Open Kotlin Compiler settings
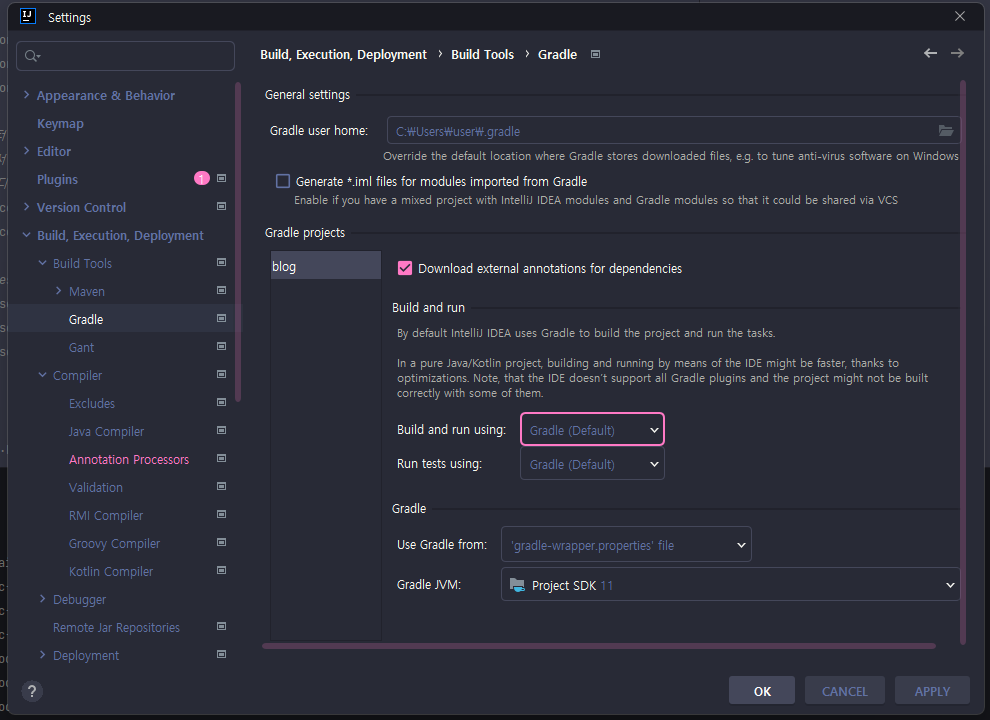The width and height of the screenshot is (990, 720). 111,571
